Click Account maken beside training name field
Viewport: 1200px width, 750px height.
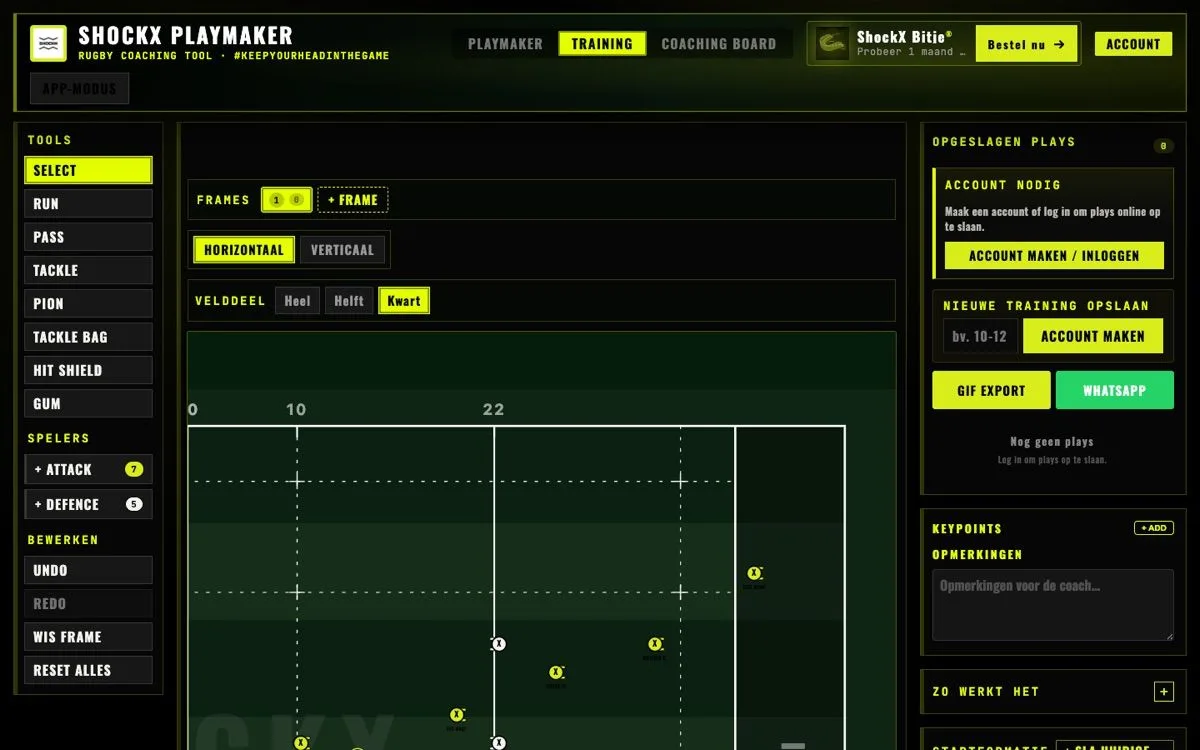coord(1093,337)
